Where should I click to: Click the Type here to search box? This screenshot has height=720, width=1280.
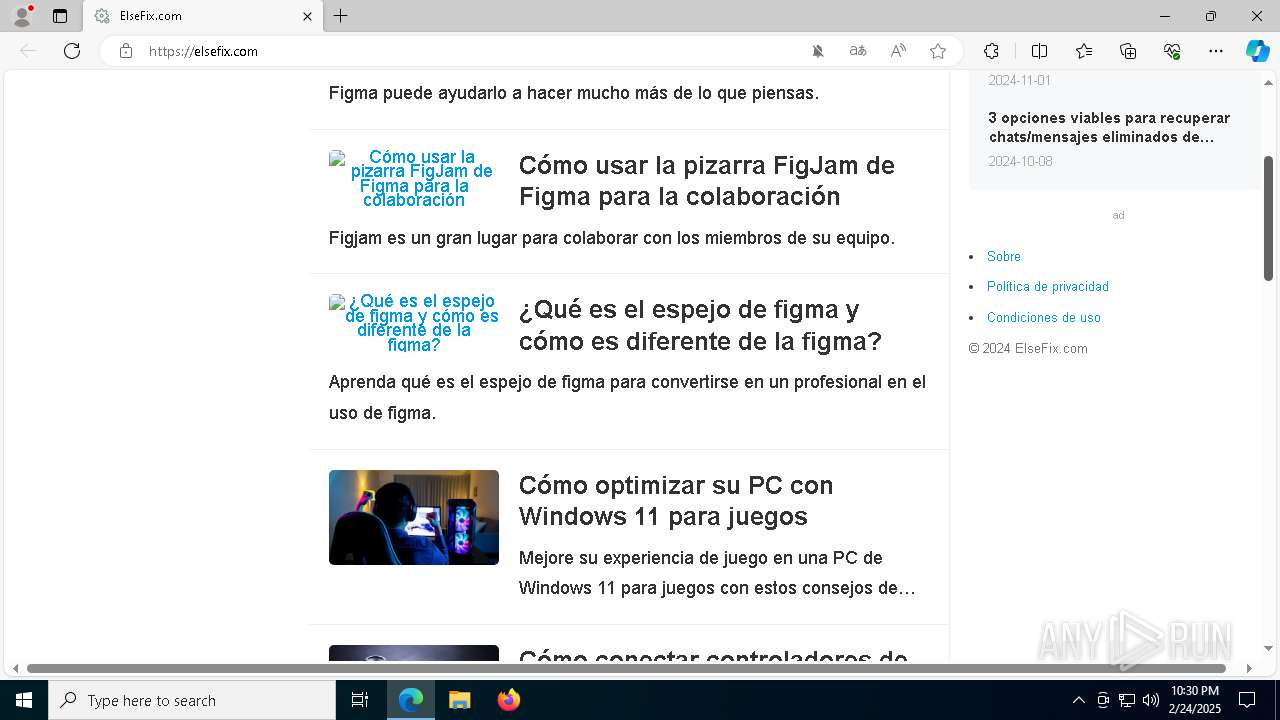click(192, 700)
